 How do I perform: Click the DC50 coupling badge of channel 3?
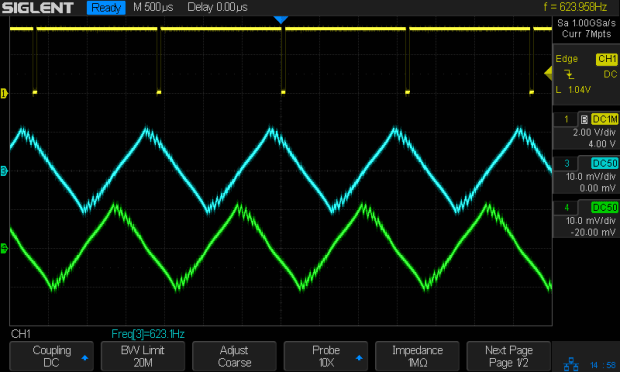605,163
